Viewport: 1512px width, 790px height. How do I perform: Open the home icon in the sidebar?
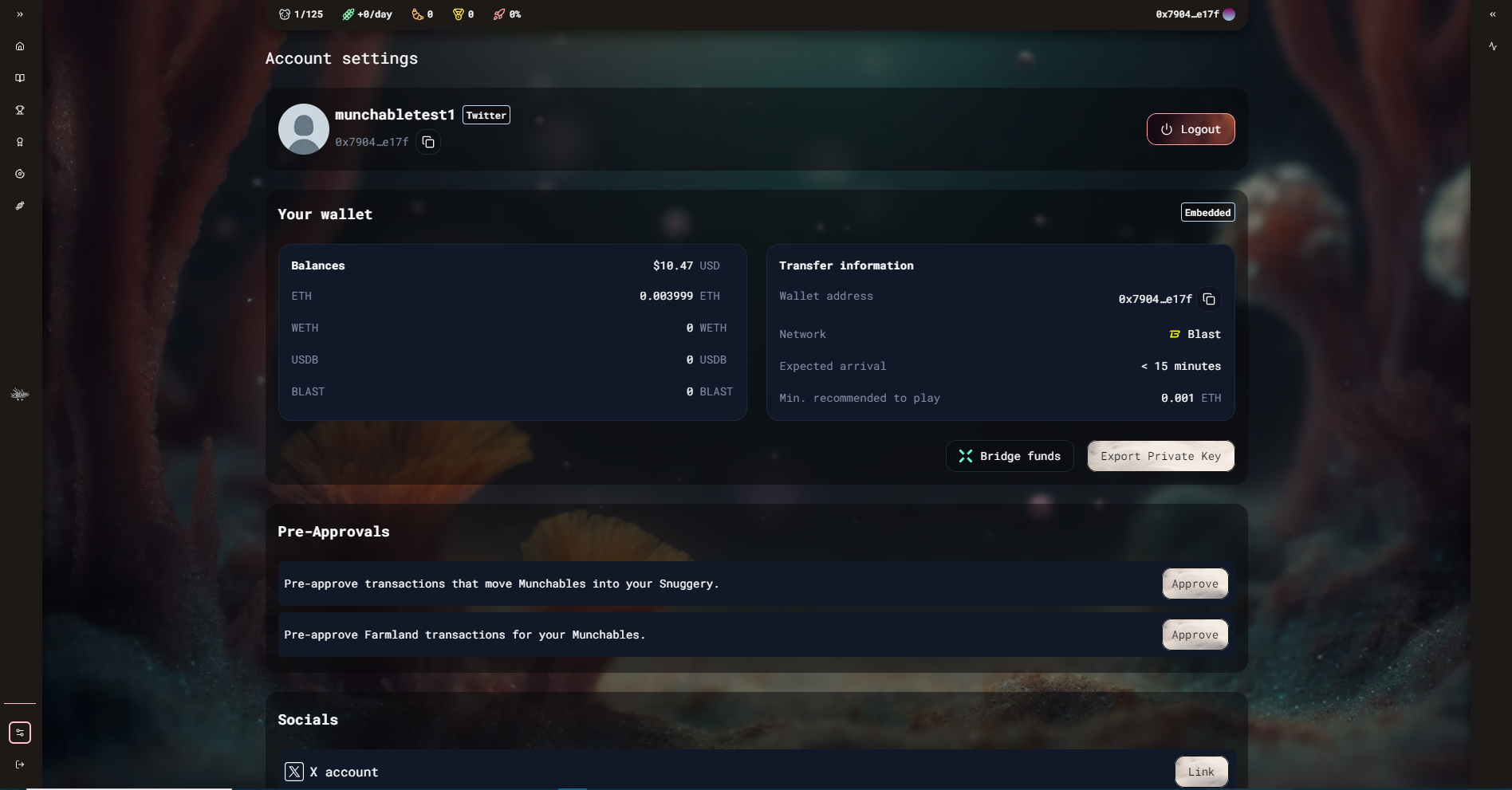click(x=20, y=46)
